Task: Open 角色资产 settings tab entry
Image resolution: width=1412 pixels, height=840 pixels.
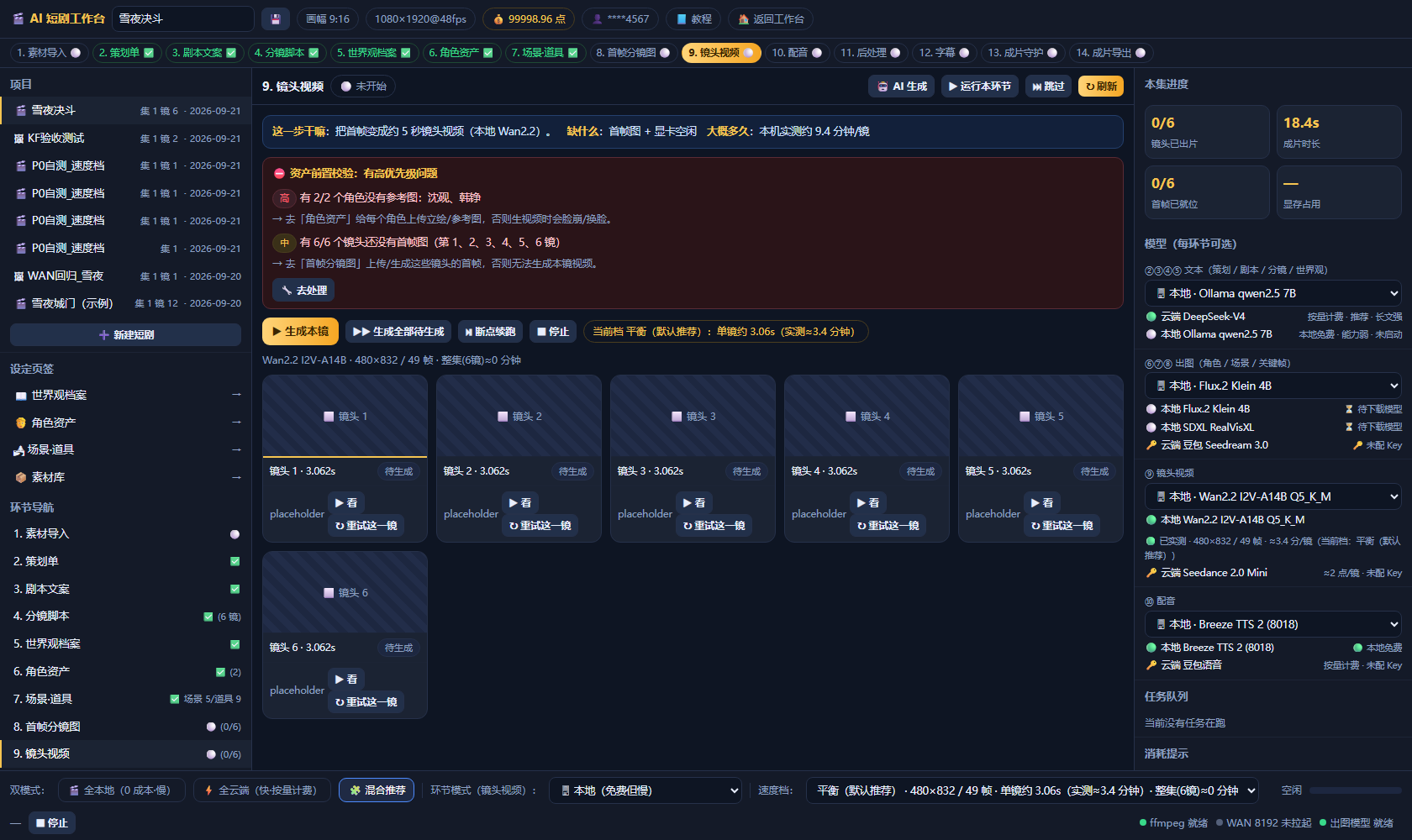Action: [126, 423]
